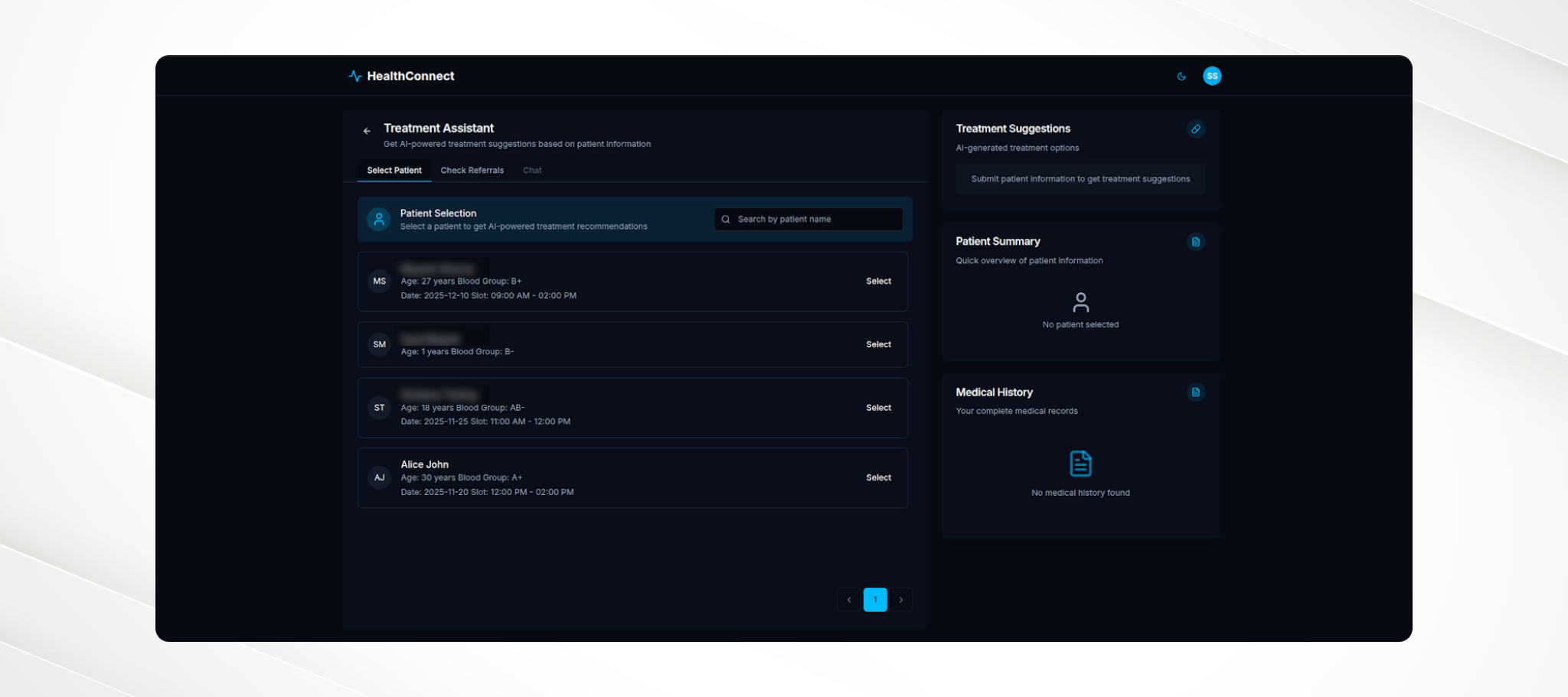
Task: Click Select for the AB- blood group patient
Action: (x=878, y=408)
